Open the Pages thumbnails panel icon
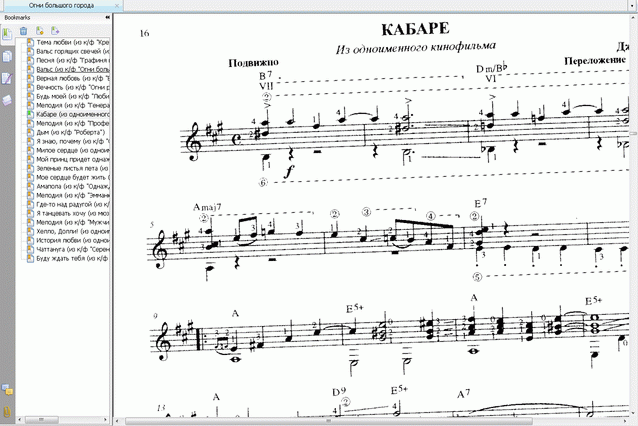The height and width of the screenshot is (426, 638). point(7,57)
